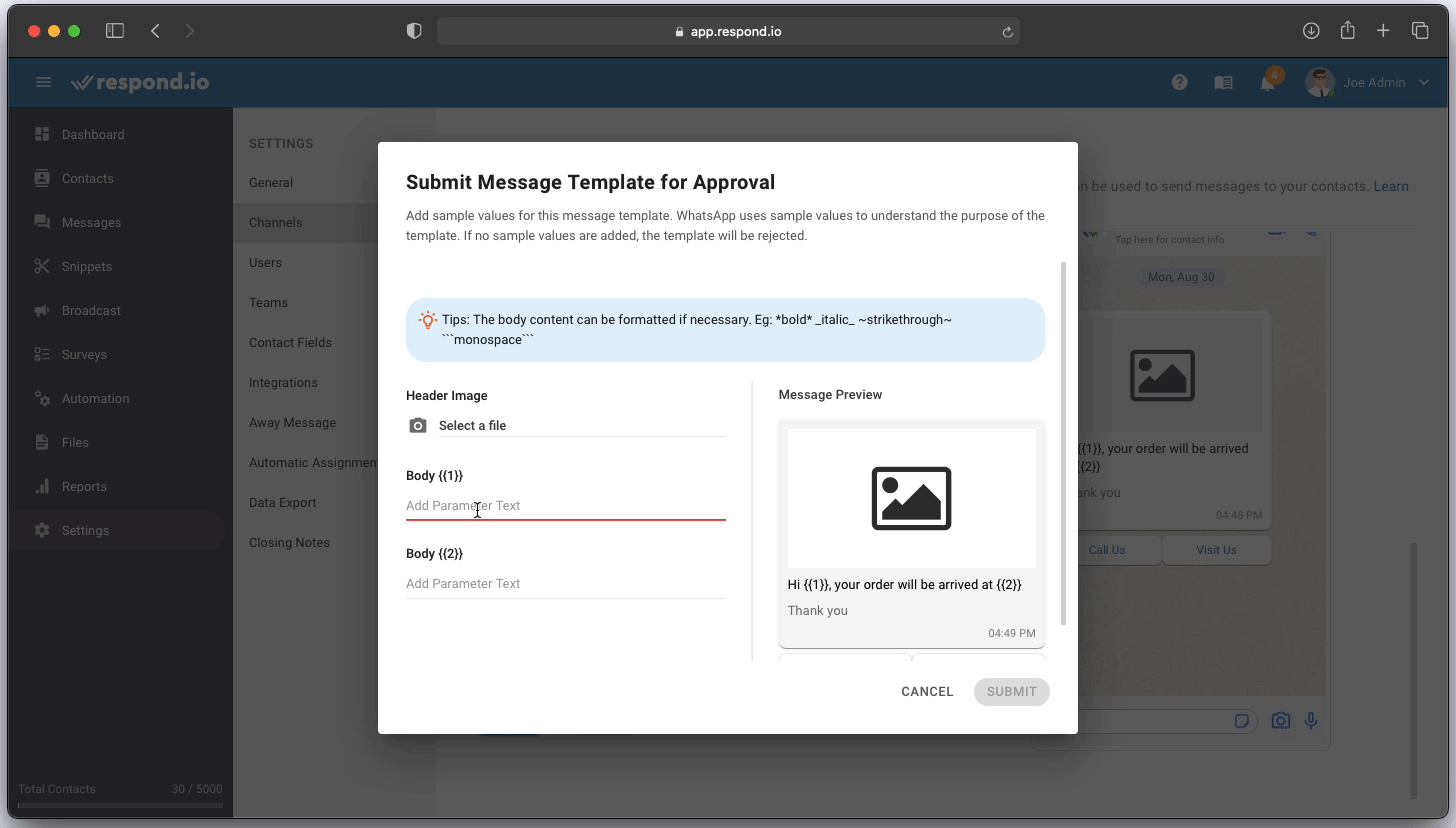Click the Call Us button in background preview
The height and width of the screenshot is (828, 1456).
coord(1107,550)
